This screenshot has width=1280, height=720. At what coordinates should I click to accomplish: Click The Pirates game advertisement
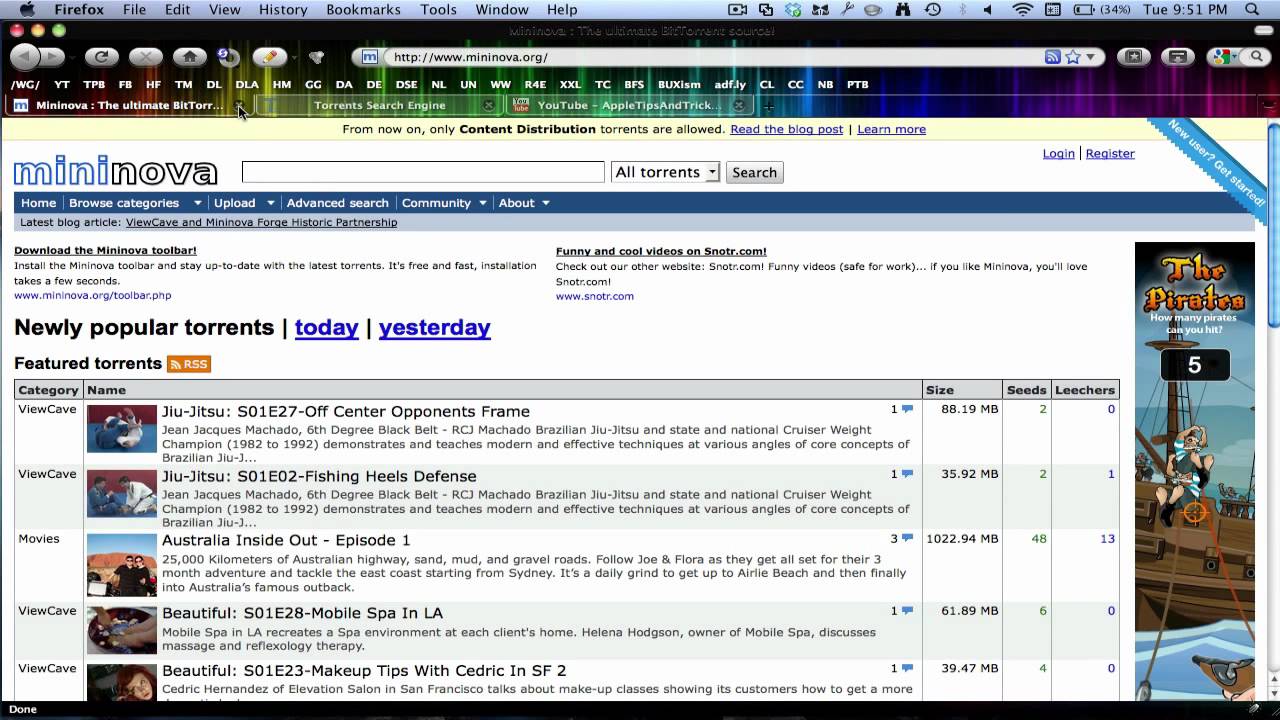click(1194, 471)
